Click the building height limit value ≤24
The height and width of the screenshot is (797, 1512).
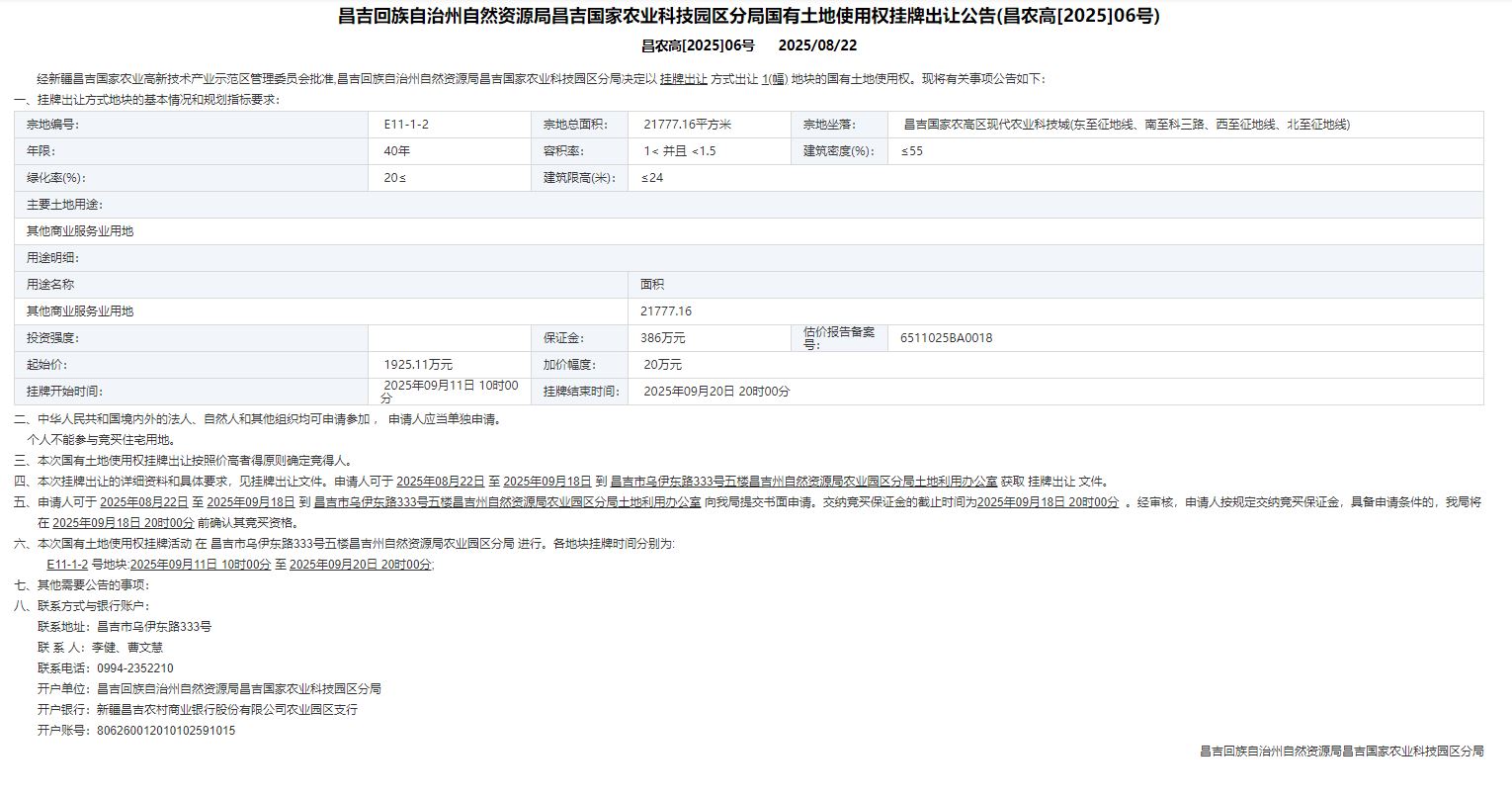tap(652, 178)
